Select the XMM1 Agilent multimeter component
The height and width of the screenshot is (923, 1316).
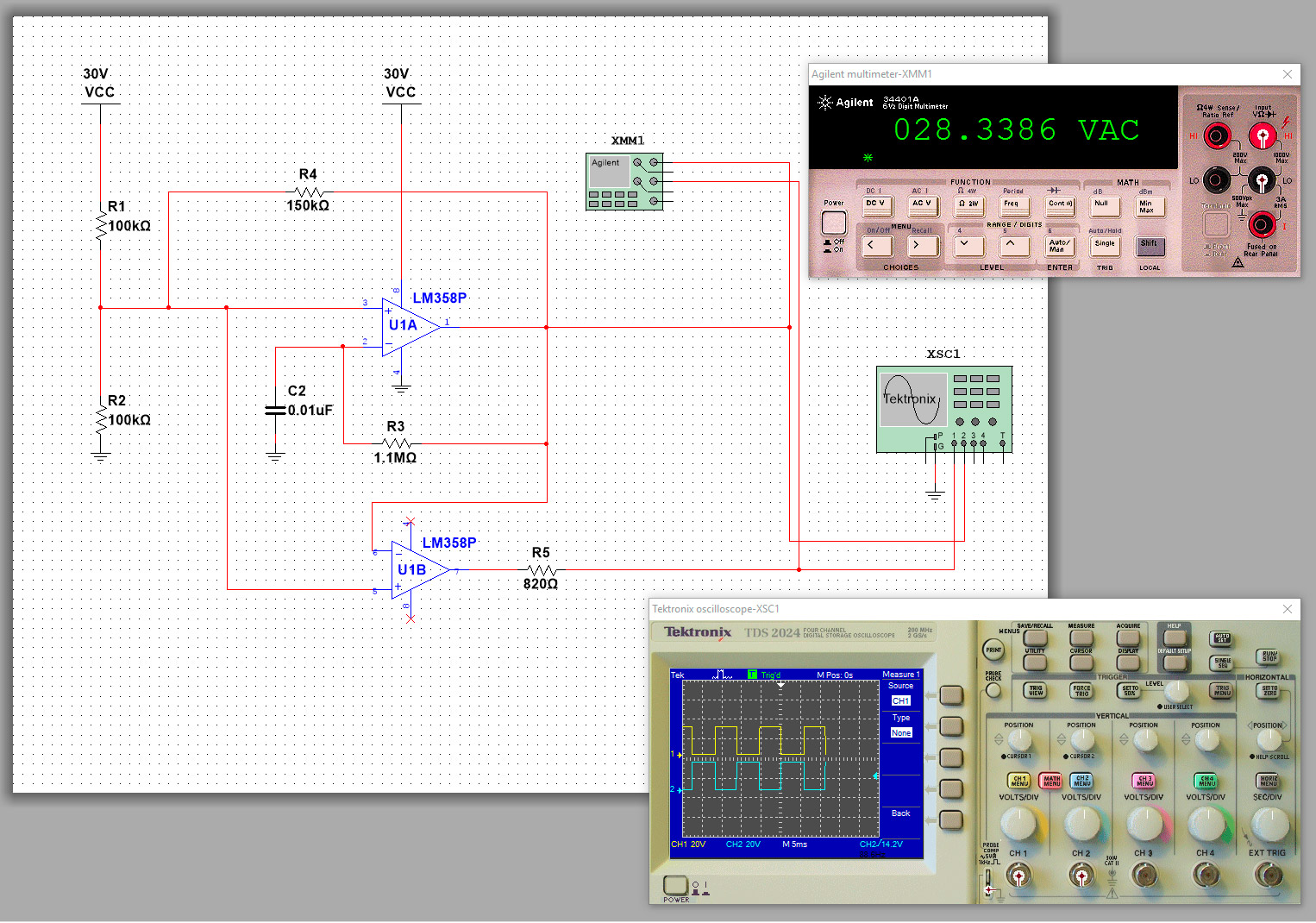coord(624,181)
